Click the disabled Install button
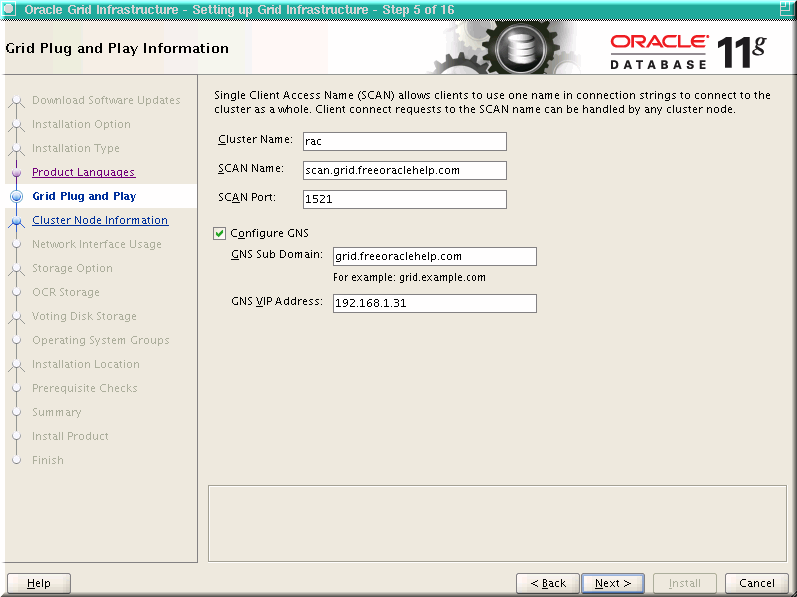Image resolution: width=797 pixels, height=597 pixels. (685, 583)
